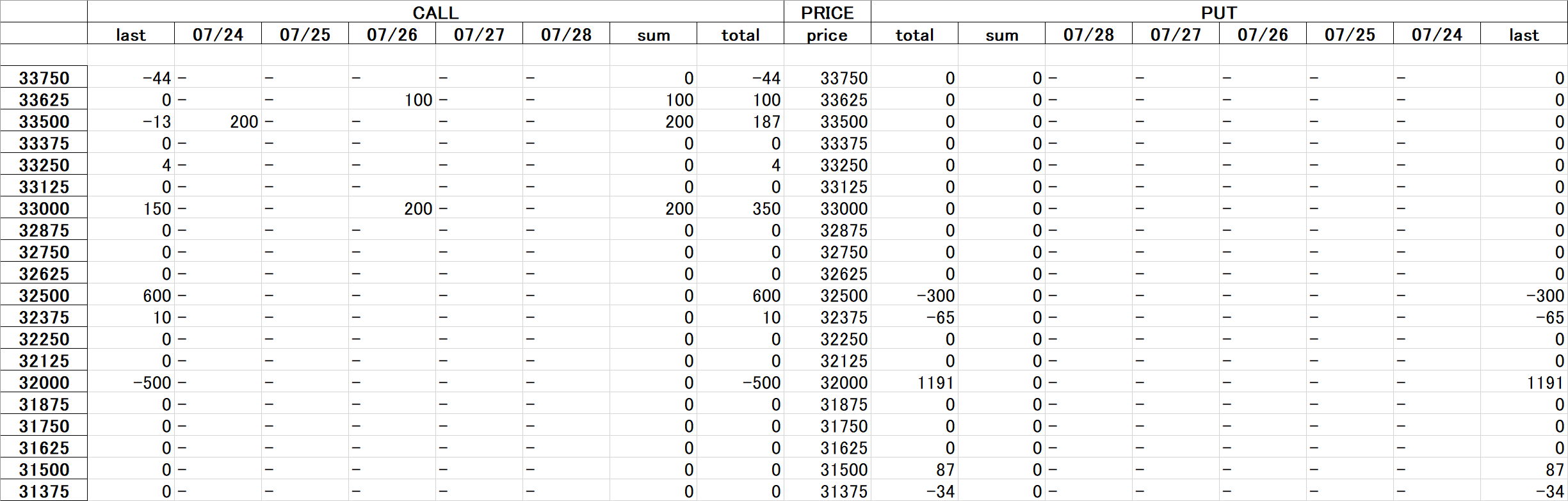Click the "sum" column header under CALL
This screenshot has width=1568, height=501.
[653, 35]
